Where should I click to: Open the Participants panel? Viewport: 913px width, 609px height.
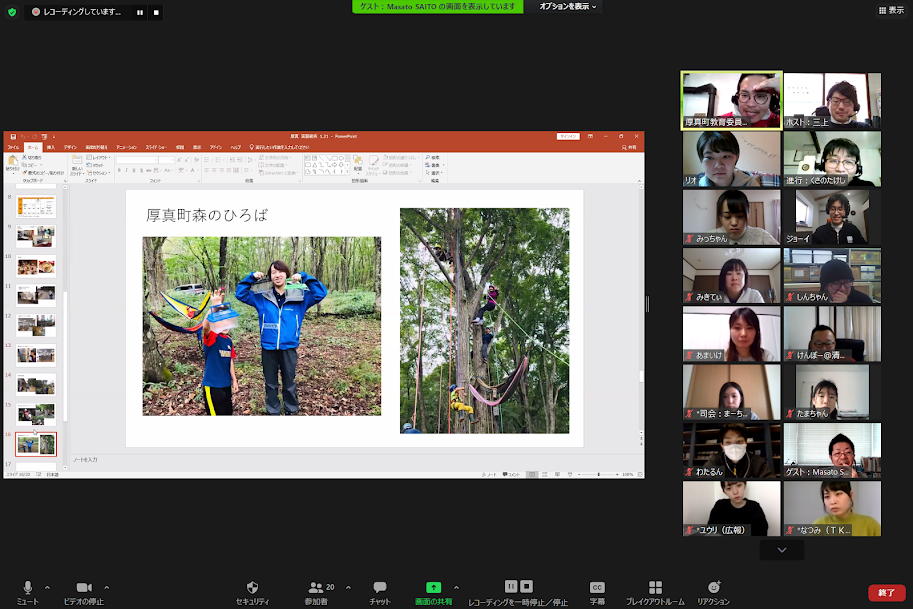(x=316, y=587)
